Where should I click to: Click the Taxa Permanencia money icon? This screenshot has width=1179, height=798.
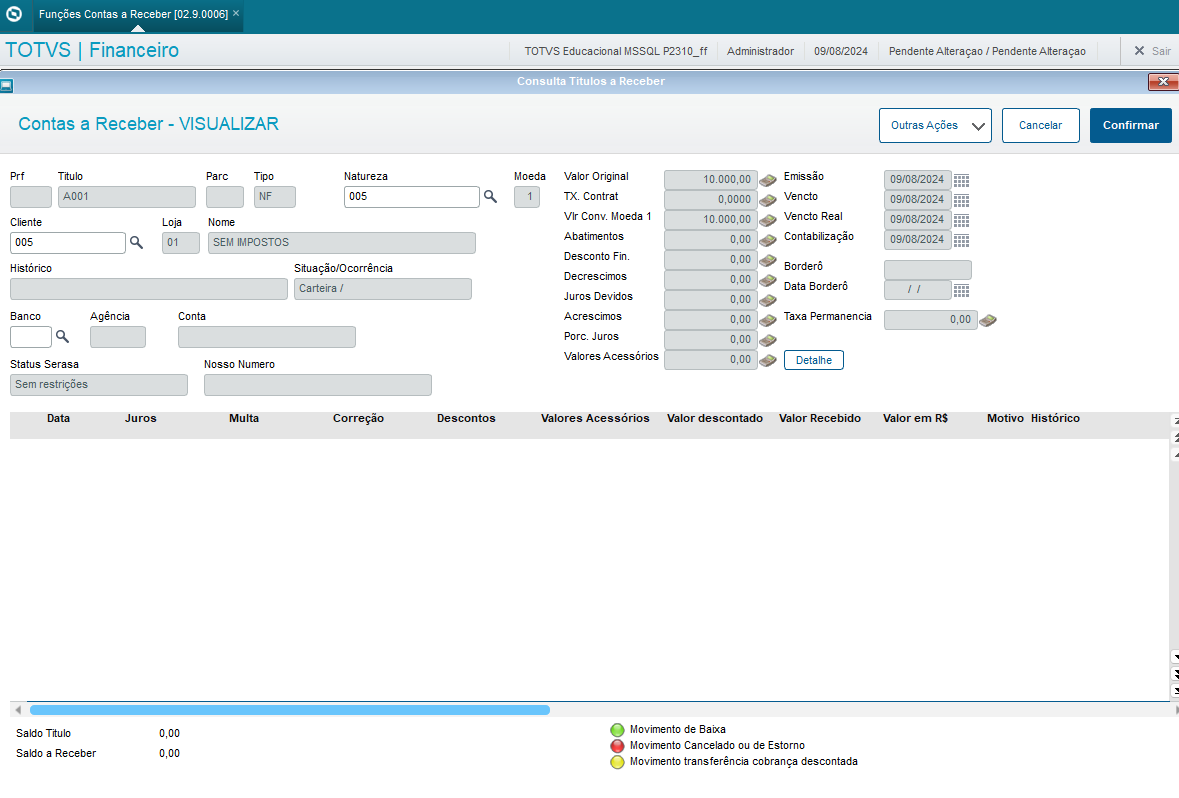pyautogui.click(x=988, y=321)
